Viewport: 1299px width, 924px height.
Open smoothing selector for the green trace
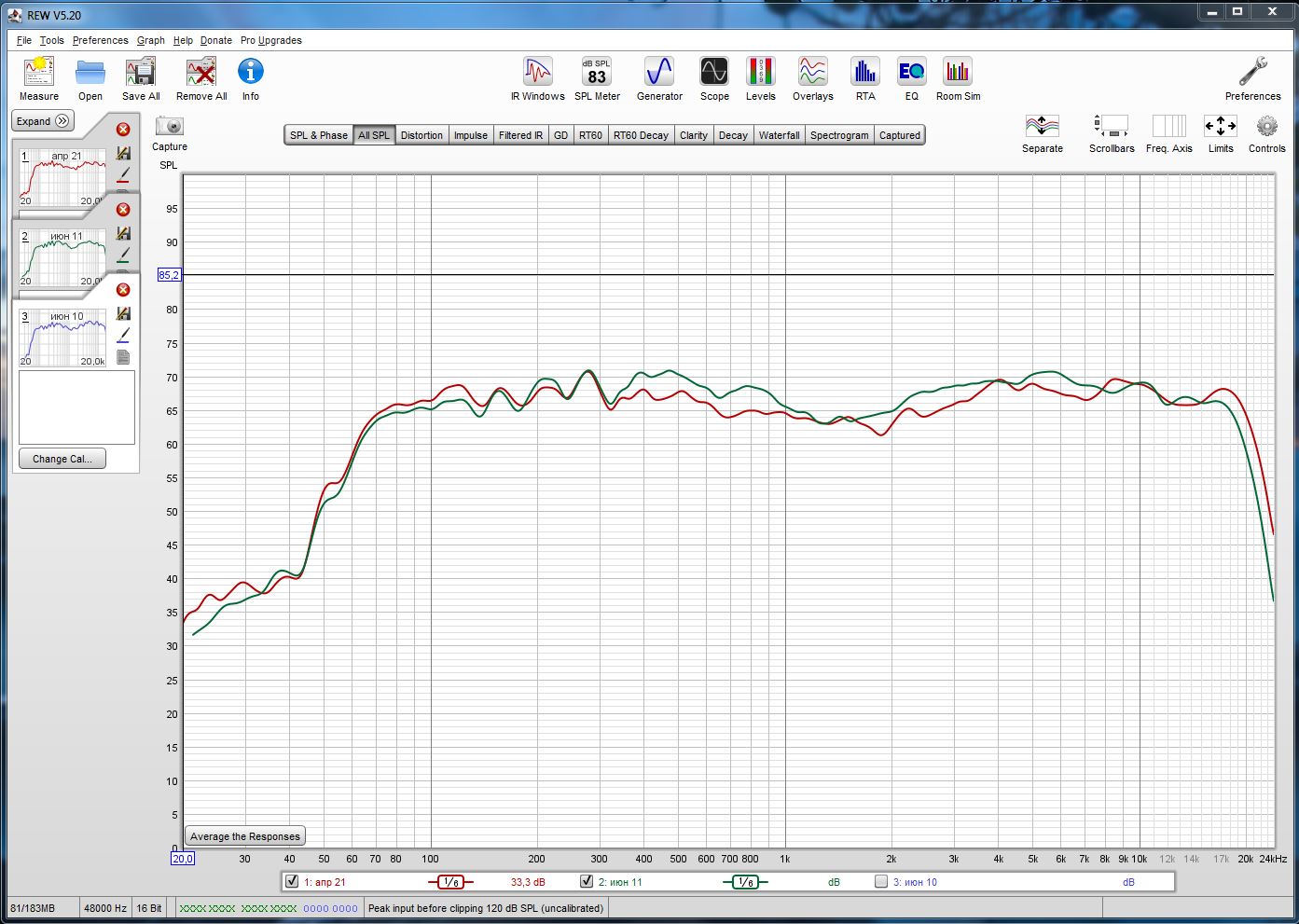[745, 882]
